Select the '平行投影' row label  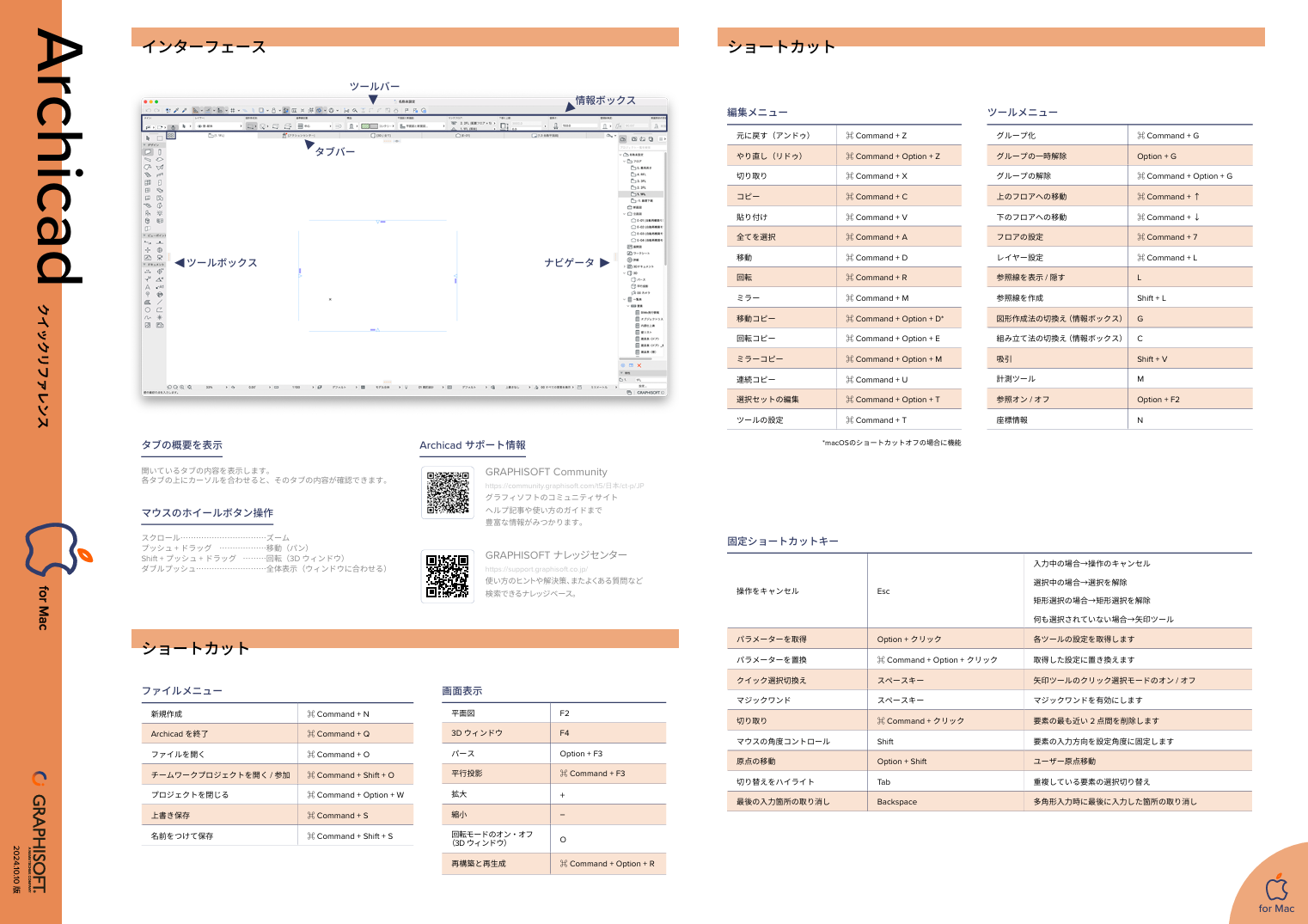467,774
